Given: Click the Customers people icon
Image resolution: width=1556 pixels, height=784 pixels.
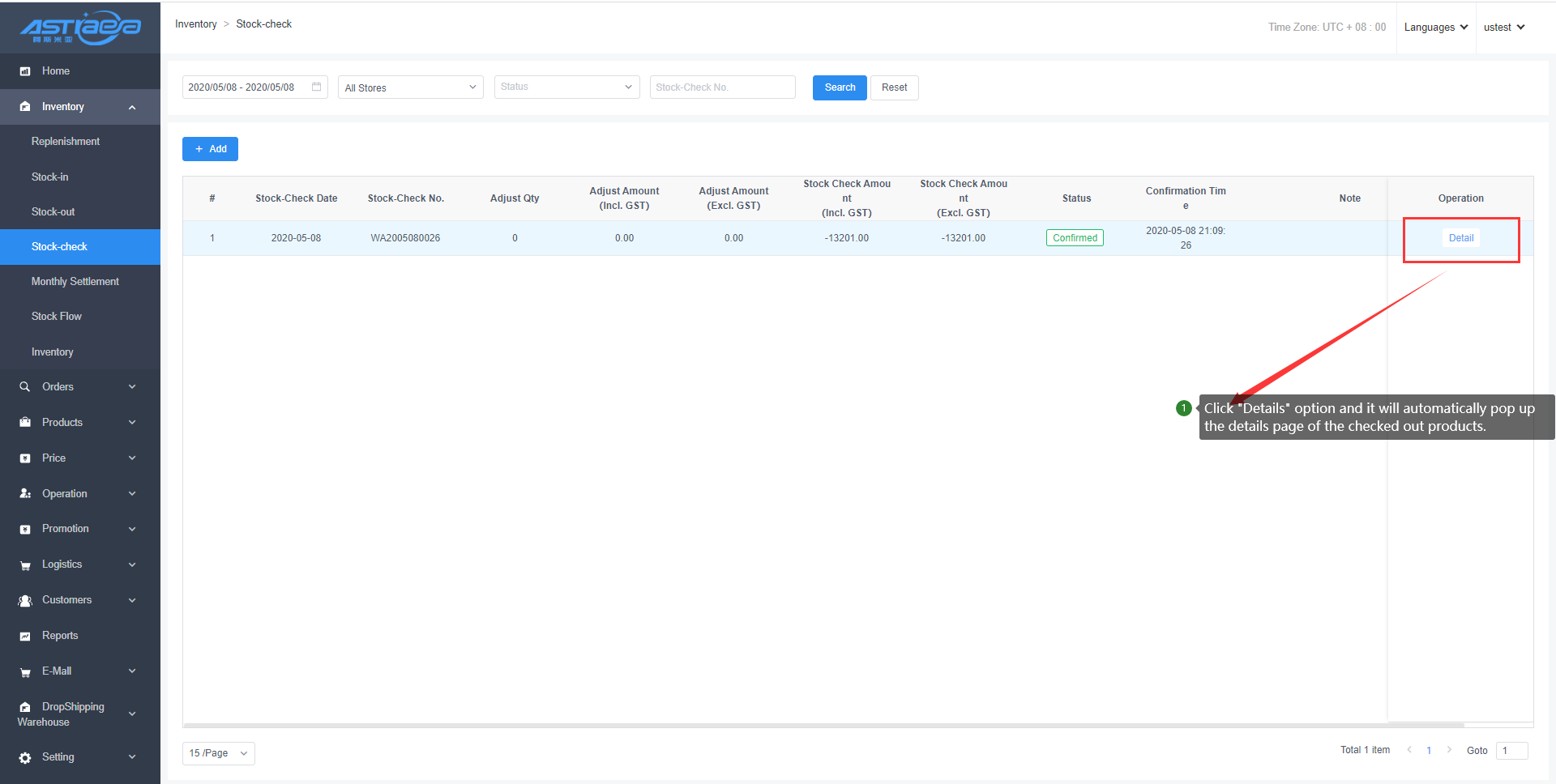Looking at the screenshot, I should coord(25,601).
